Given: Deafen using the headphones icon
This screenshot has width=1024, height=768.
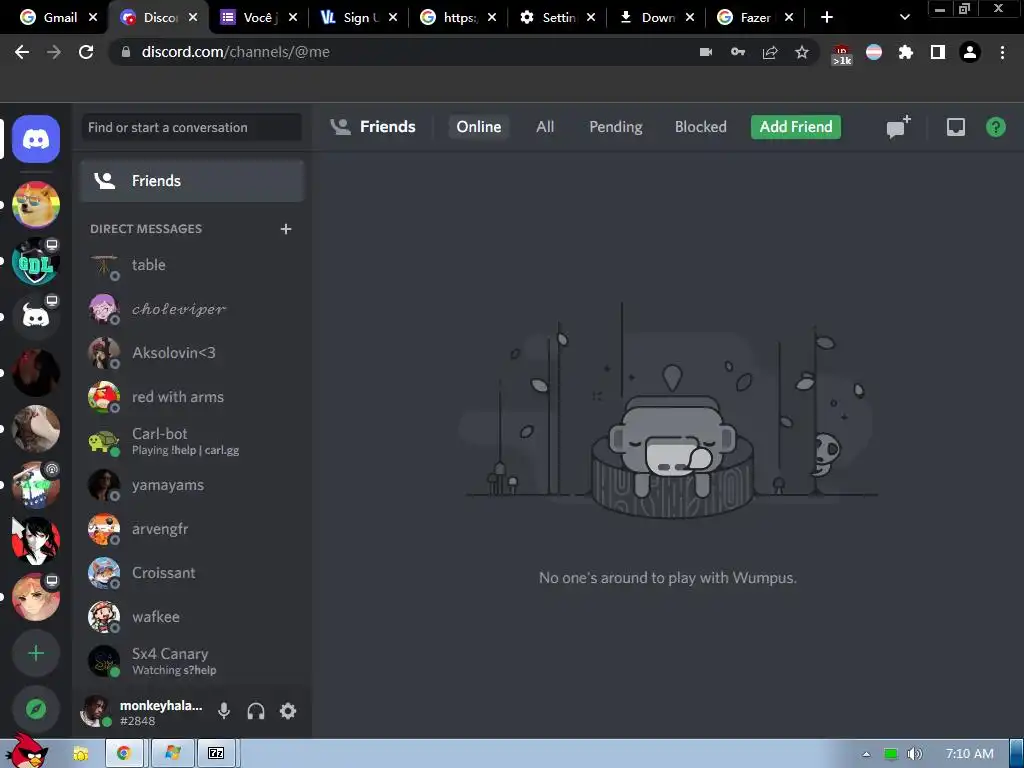Looking at the screenshot, I should point(256,711).
